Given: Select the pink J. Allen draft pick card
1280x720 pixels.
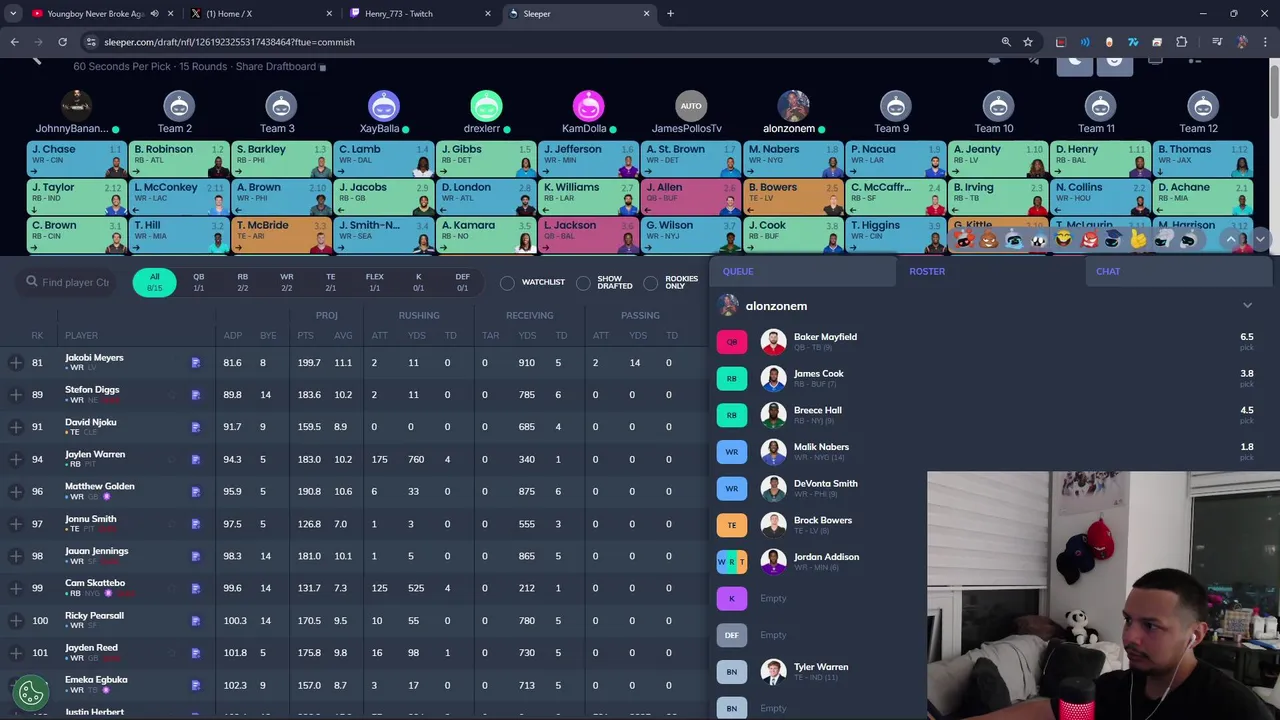Looking at the screenshot, I should (690, 198).
